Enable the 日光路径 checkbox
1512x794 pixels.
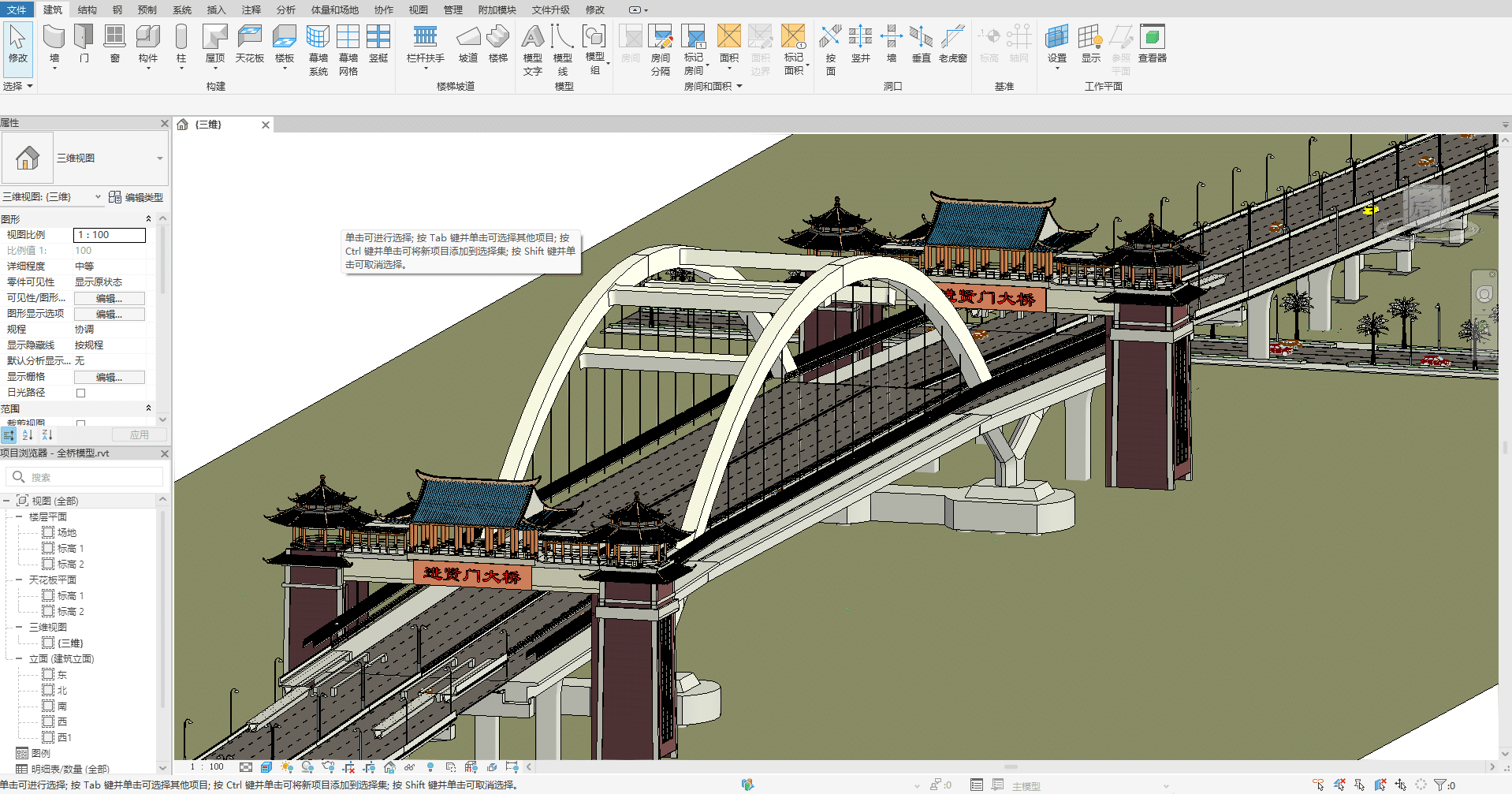[x=80, y=393]
